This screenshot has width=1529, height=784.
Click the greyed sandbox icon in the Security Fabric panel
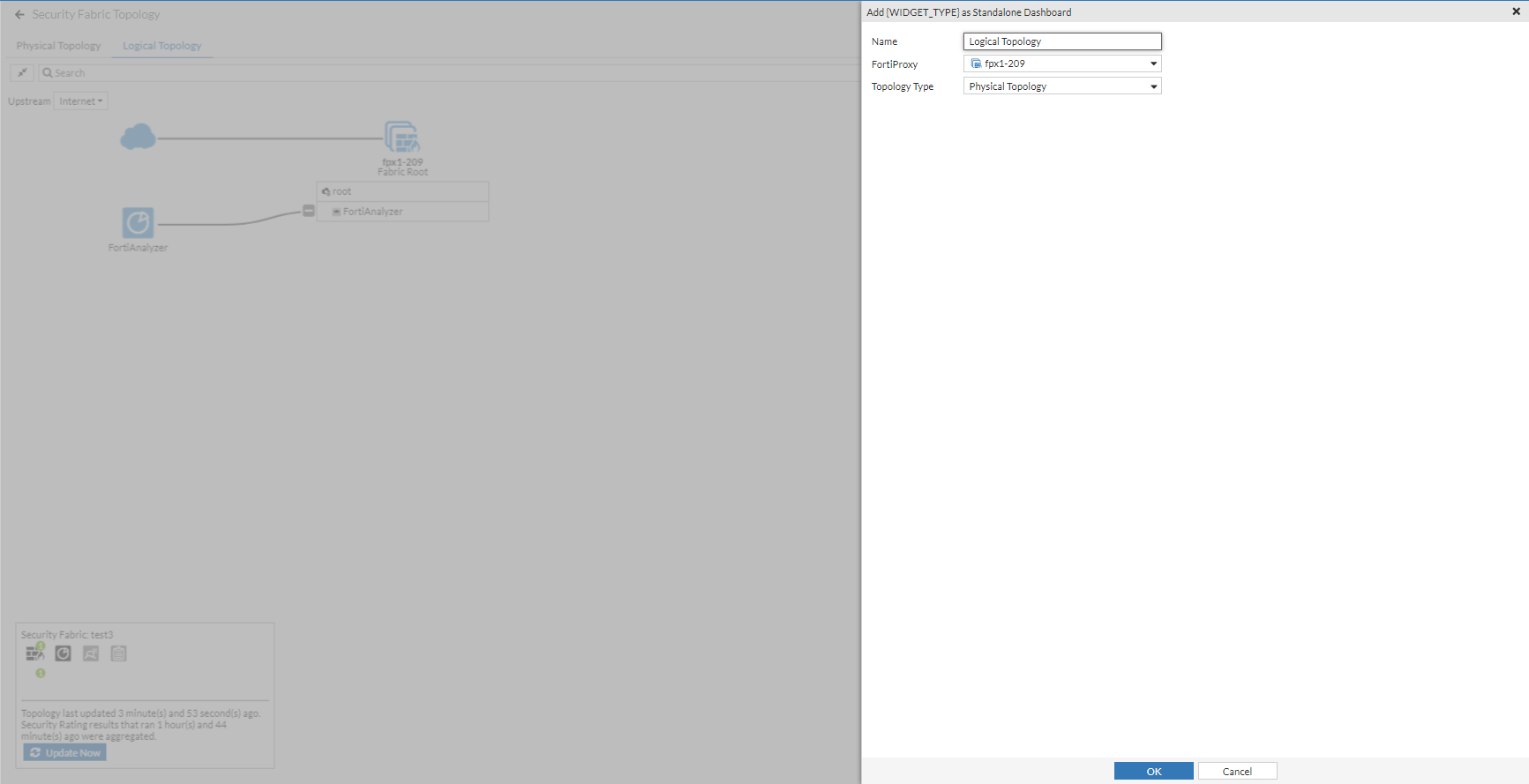tap(91, 653)
